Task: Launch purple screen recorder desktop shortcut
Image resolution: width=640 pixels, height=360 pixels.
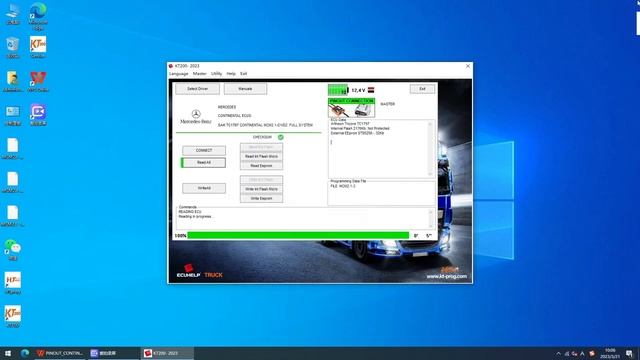Action: 38,115
